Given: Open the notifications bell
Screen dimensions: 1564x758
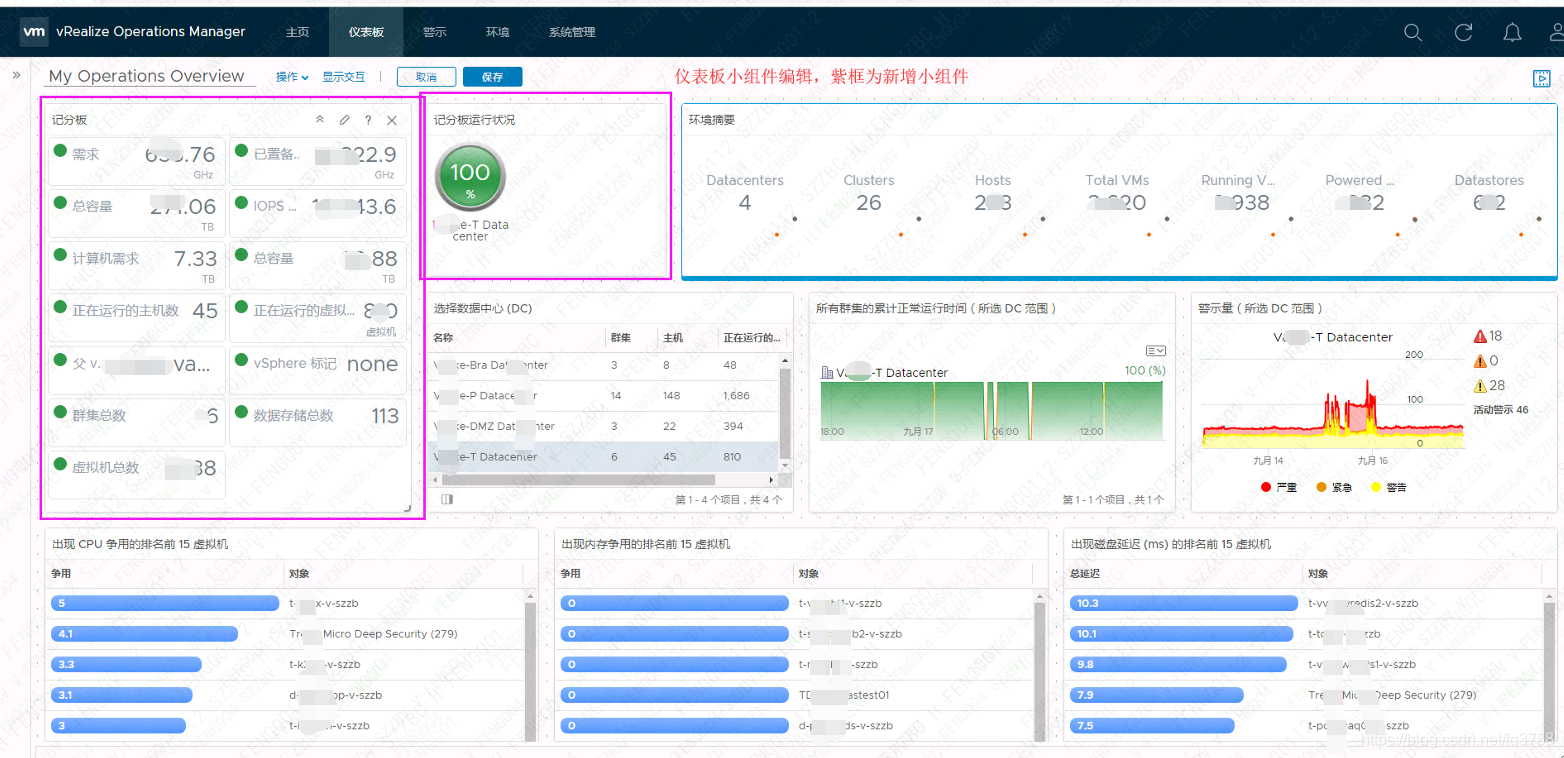Looking at the screenshot, I should coord(1513,32).
